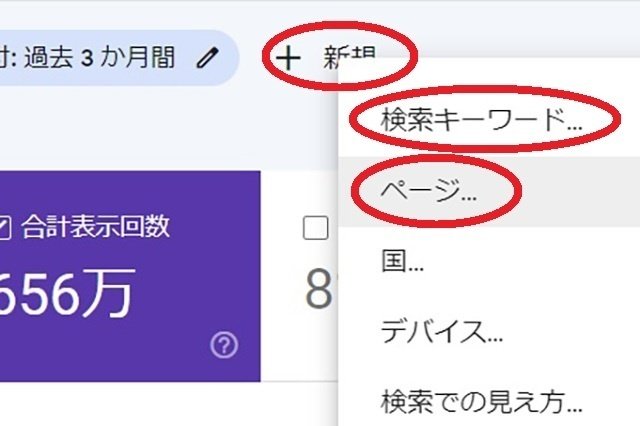The image size is (640, 426).
Task: Click the 656万 impressions value
Action: [67, 294]
